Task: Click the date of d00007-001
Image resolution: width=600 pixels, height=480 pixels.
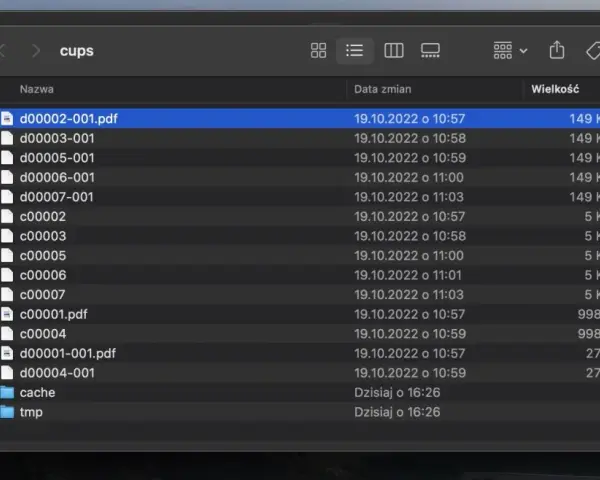Action: [x=409, y=197]
